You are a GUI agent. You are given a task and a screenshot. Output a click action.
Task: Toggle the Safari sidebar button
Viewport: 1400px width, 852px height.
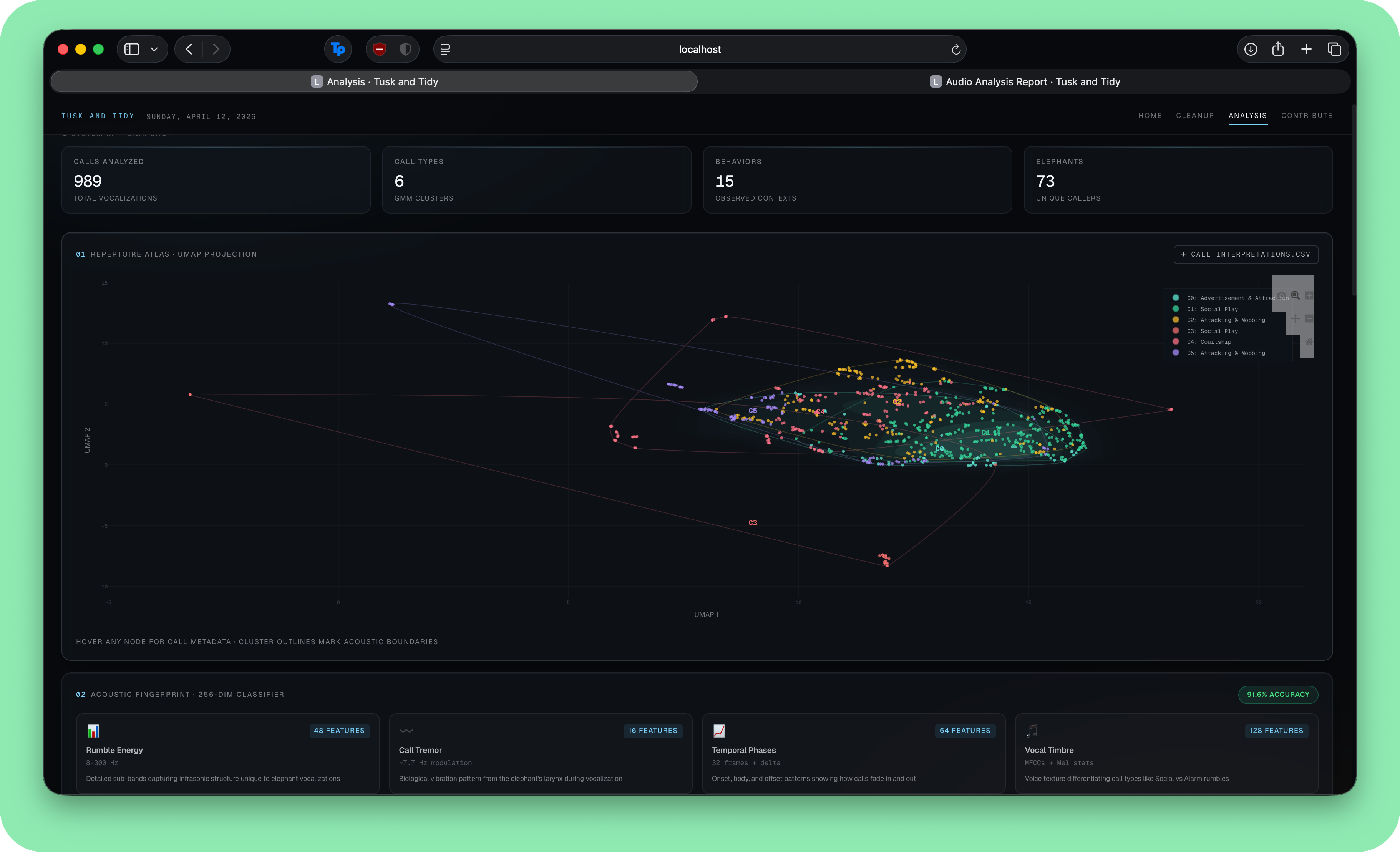pos(132,50)
